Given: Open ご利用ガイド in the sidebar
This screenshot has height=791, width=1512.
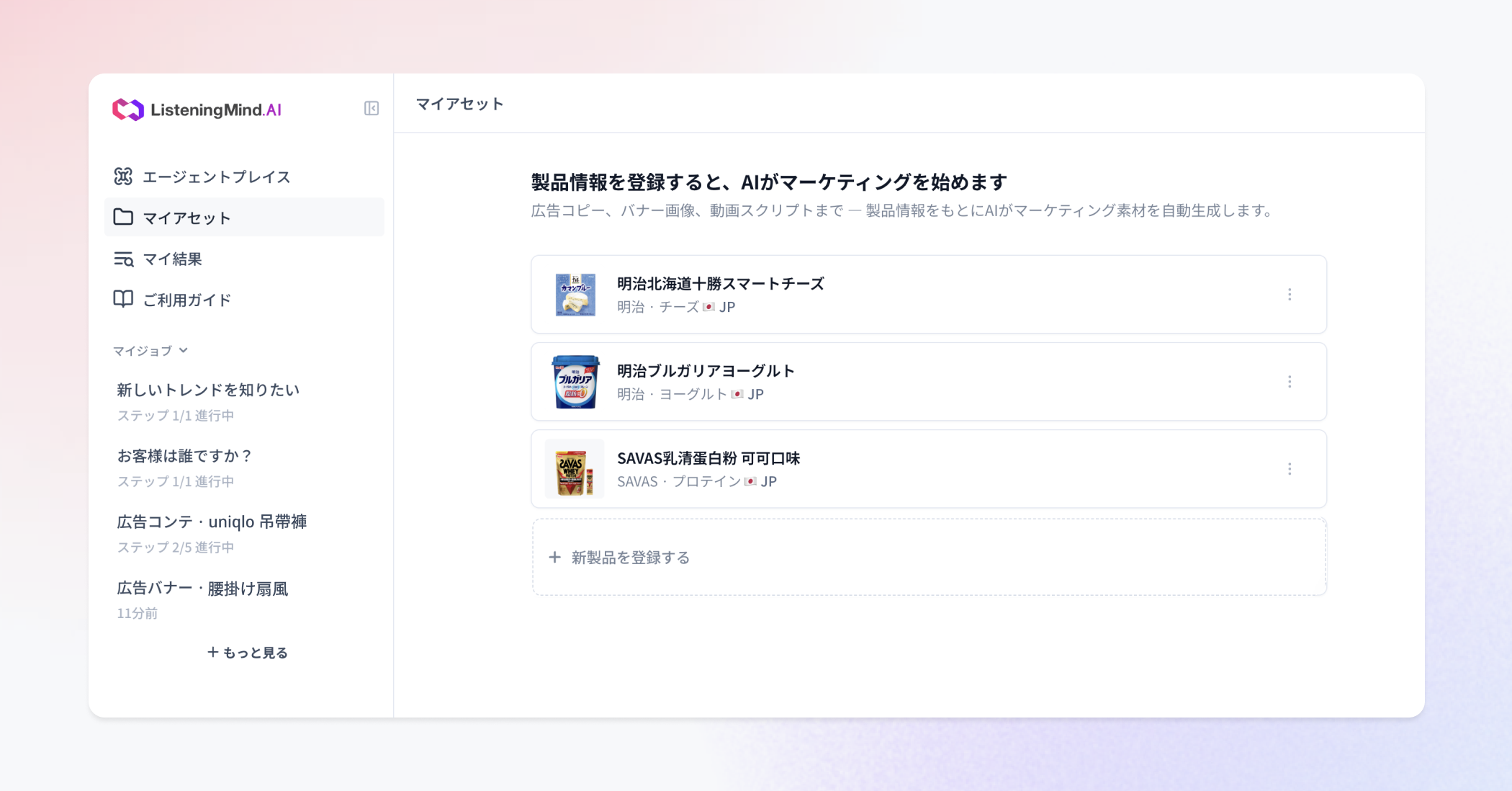Looking at the screenshot, I should (x=244, y=299).
